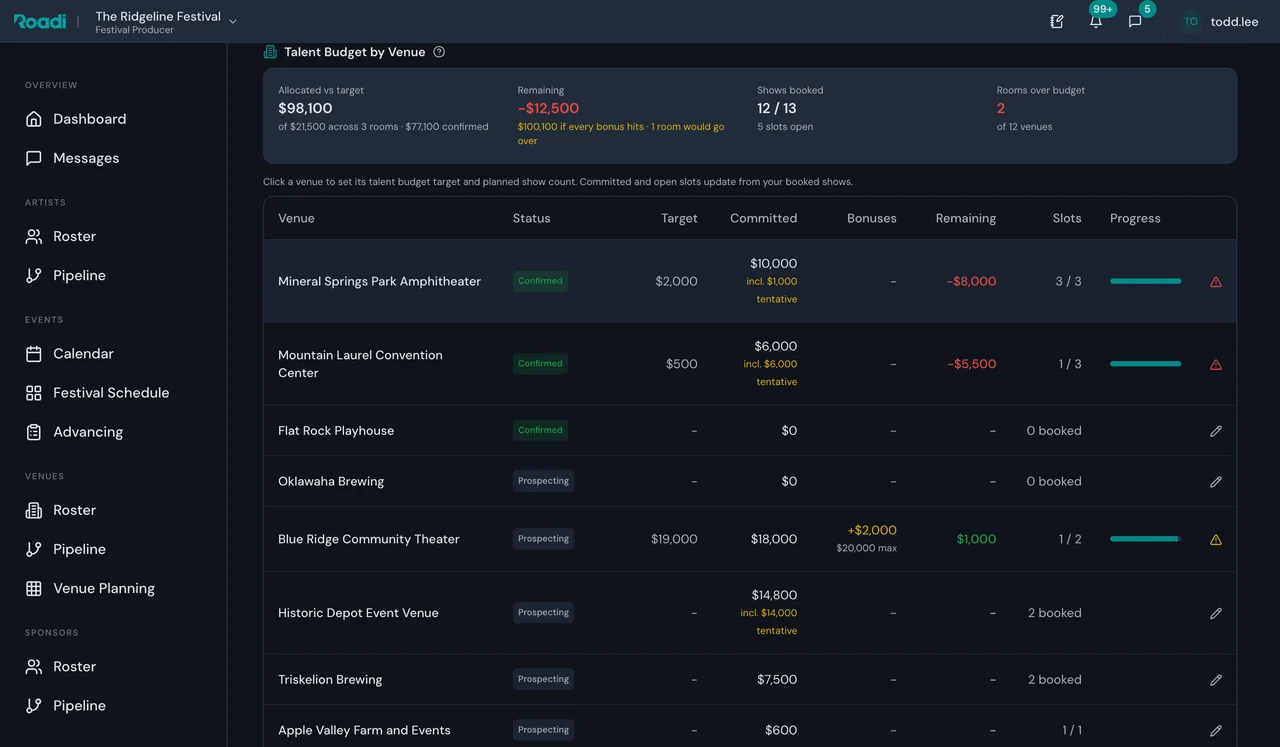Image resolution: width=1280 pixels, height=747 pixels.
Task: Click the warning icon for Mountain Laurel Convention Center
Action: coord(1216,365)
